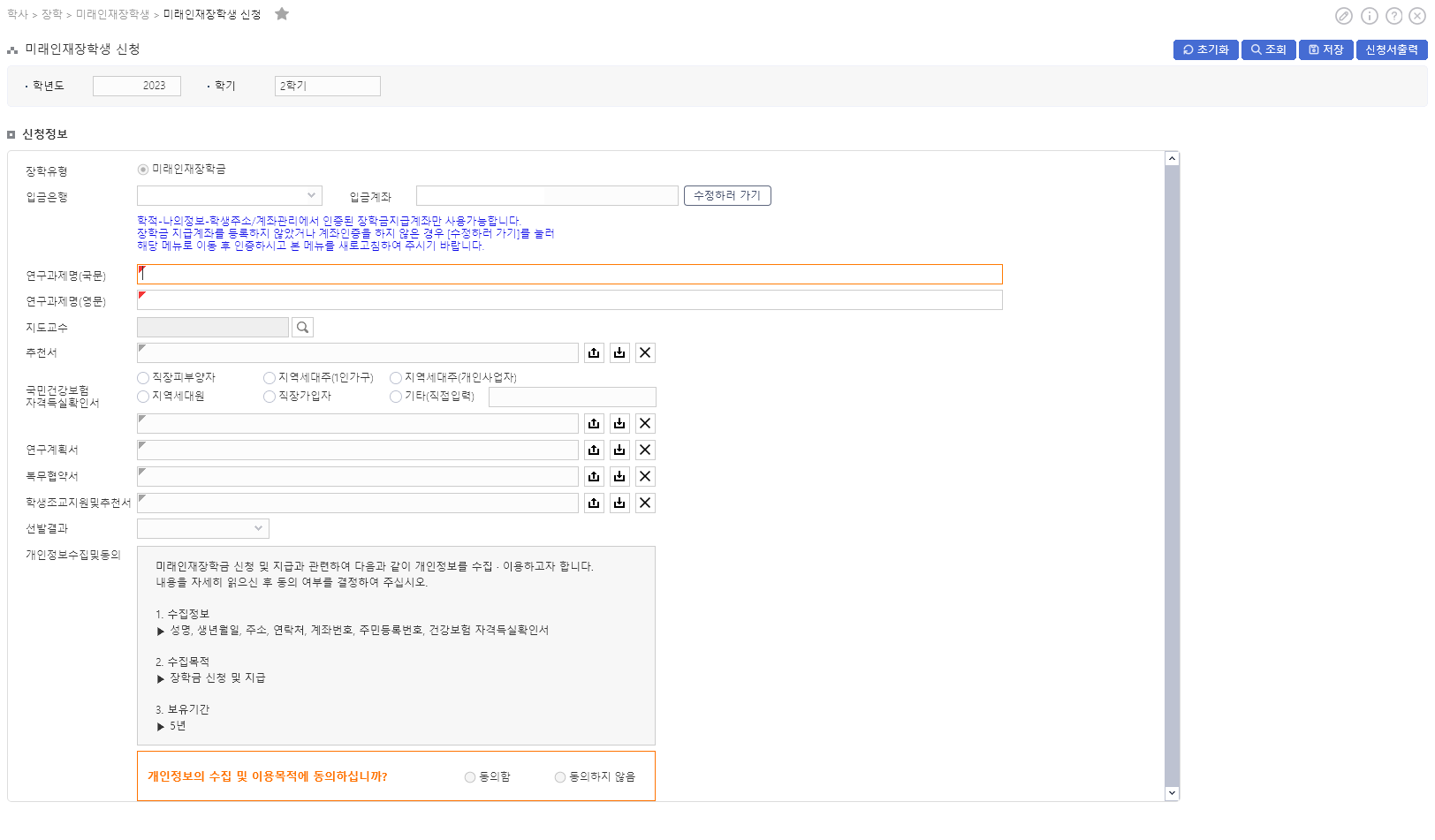Open the info icon at top right
Screen dimensions: 1435x840
(x=1369, y=16)
